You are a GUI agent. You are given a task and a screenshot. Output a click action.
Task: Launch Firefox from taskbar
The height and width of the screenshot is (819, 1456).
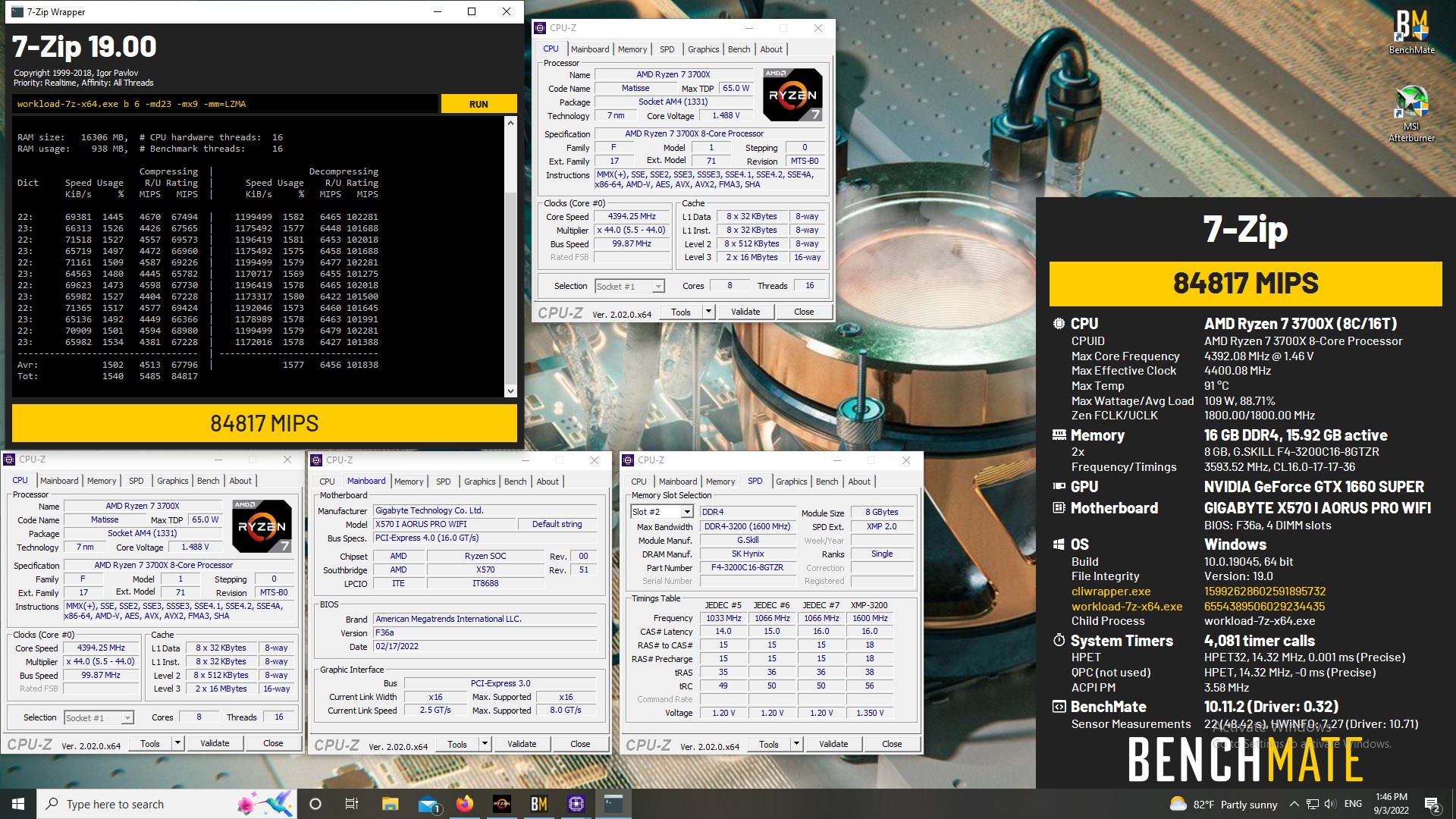coord(465,804)
